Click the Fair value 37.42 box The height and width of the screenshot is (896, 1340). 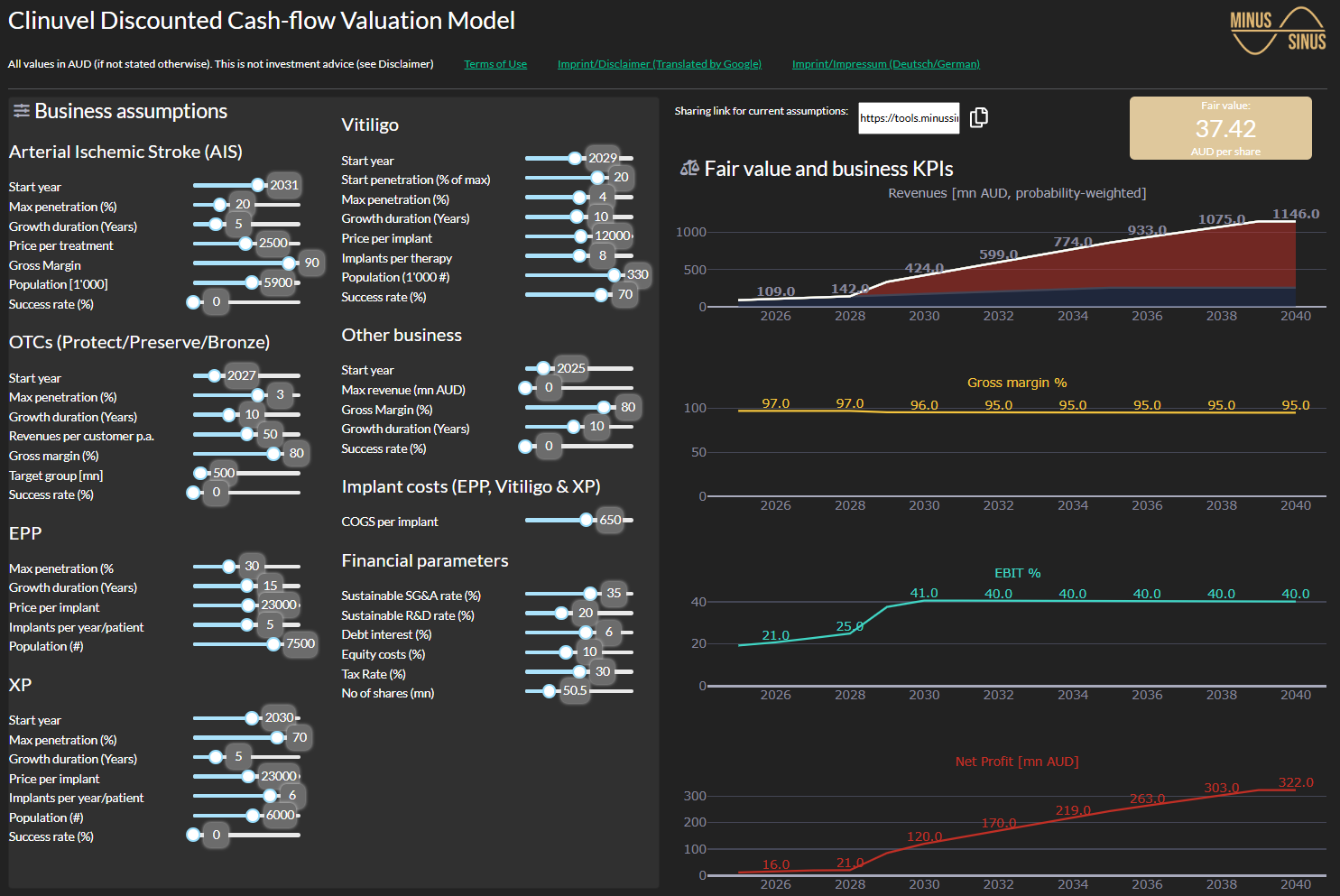[x=1220, y=128]
